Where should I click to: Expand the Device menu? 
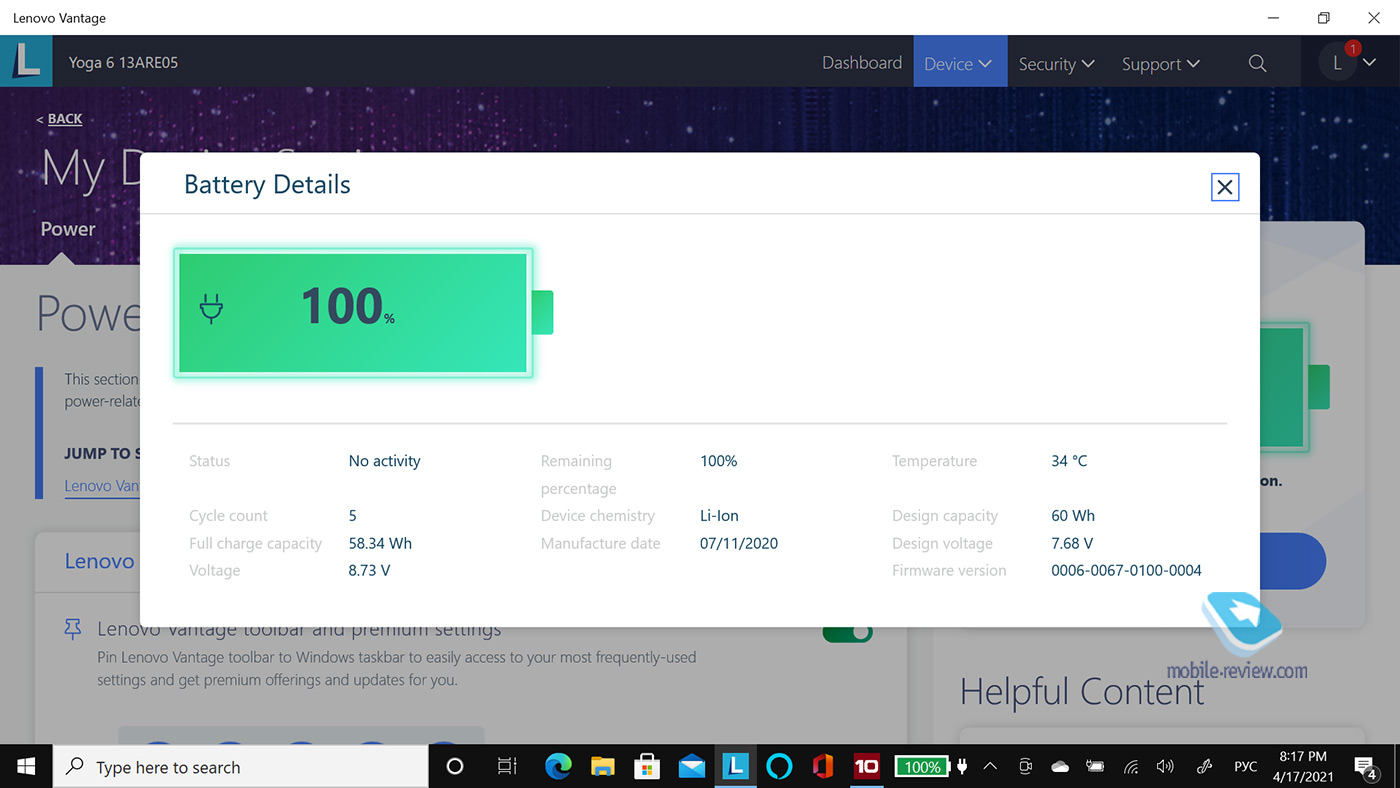pyautogui.click(x=959, y=63)
